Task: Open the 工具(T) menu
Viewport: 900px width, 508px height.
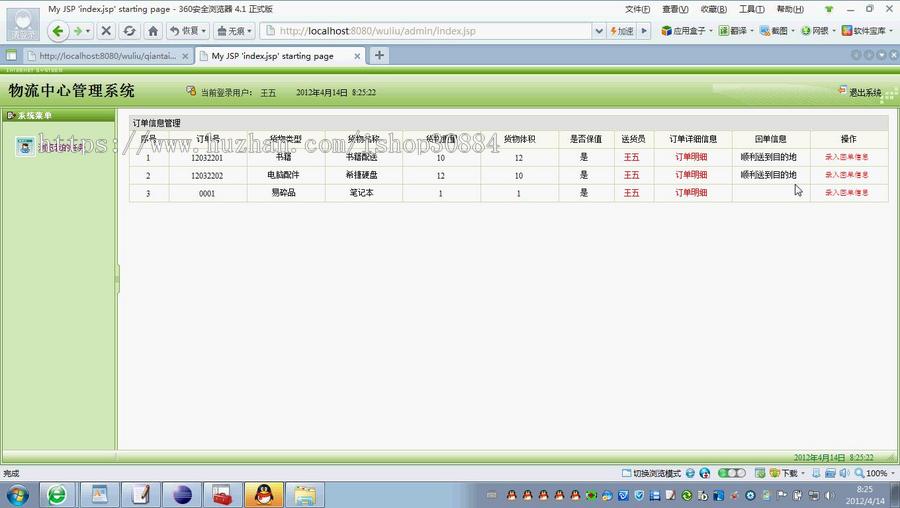Action: 751,9
